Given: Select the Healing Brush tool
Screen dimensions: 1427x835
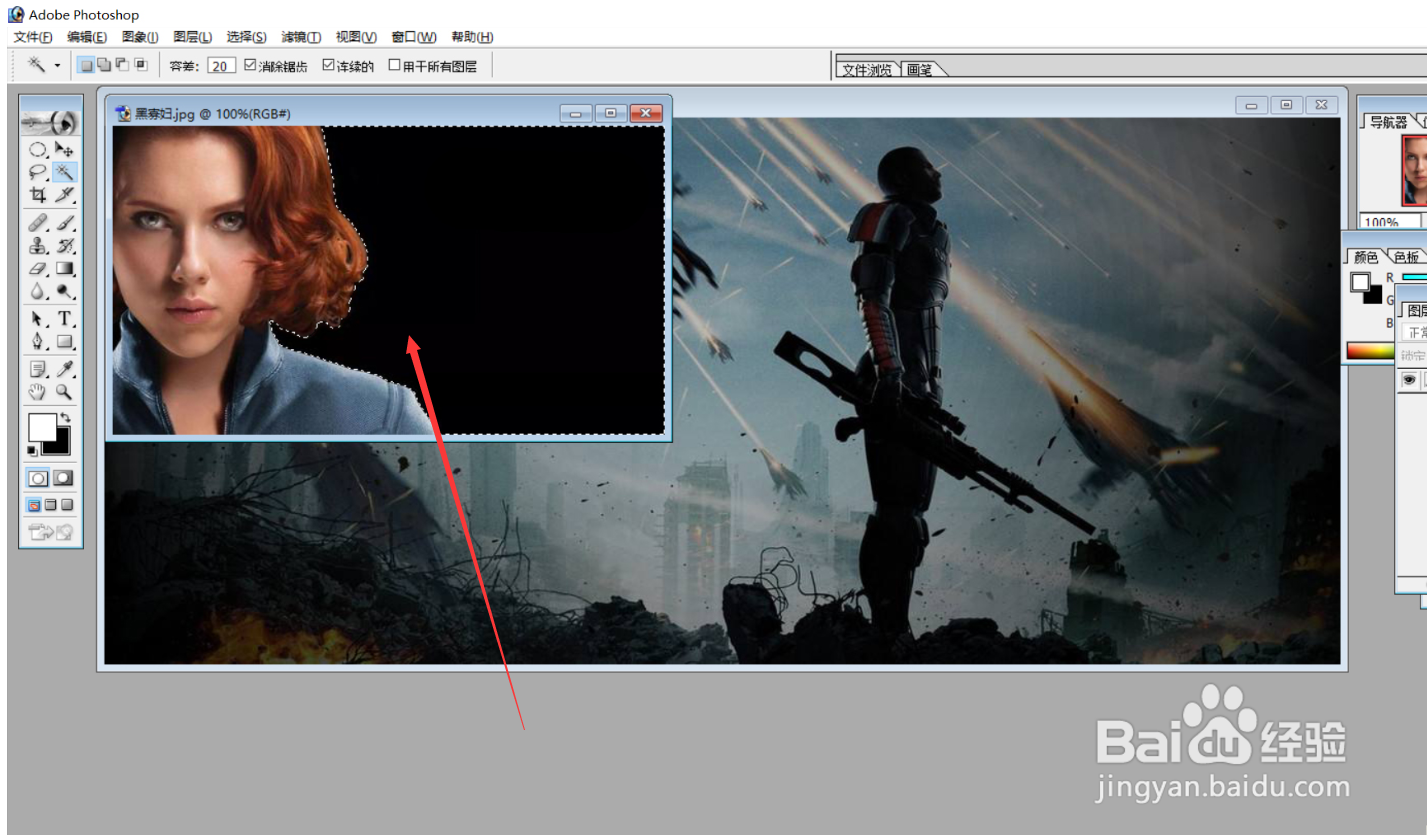Looking at the screenshot, I should [38, 222].
